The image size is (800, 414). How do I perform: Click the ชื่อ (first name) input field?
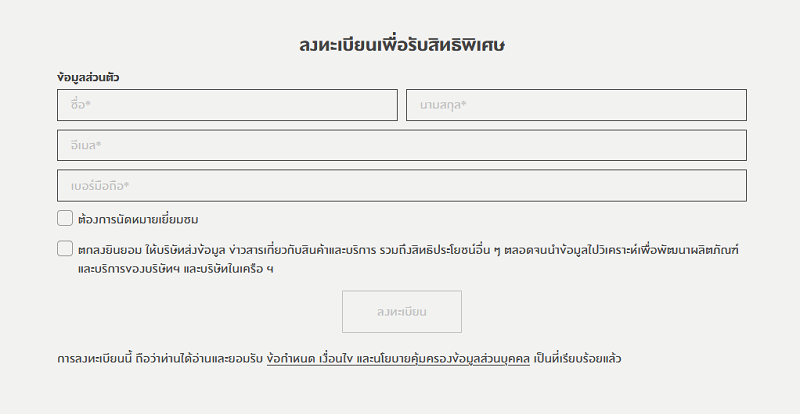tap(228, 105)
